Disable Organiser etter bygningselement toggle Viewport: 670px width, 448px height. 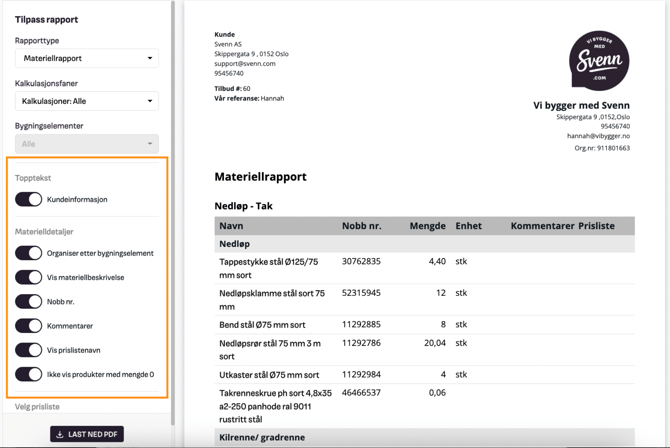[29, 253]
